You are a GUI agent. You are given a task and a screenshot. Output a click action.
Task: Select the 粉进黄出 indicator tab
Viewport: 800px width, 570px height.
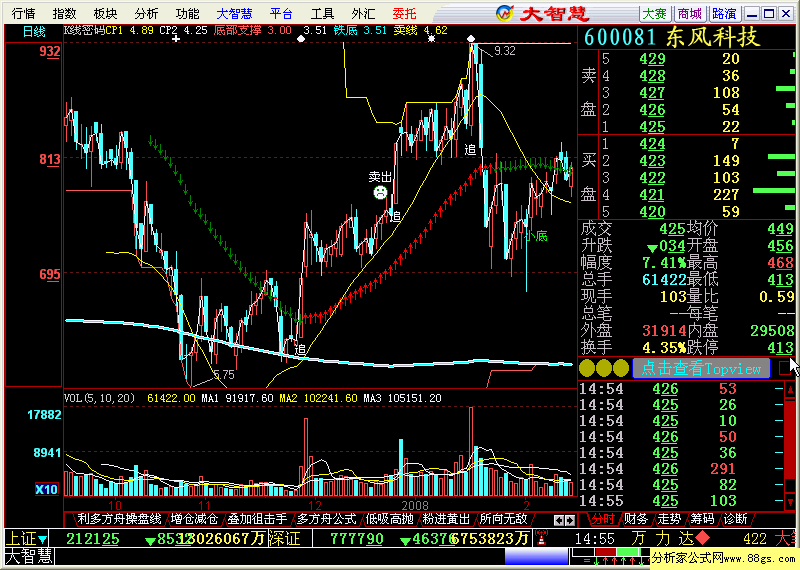tap(446, 519)
